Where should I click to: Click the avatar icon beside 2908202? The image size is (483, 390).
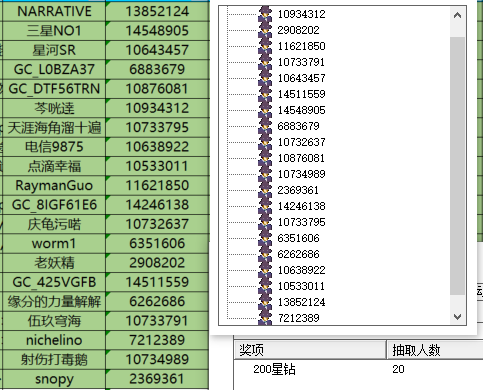coord(265,30)
